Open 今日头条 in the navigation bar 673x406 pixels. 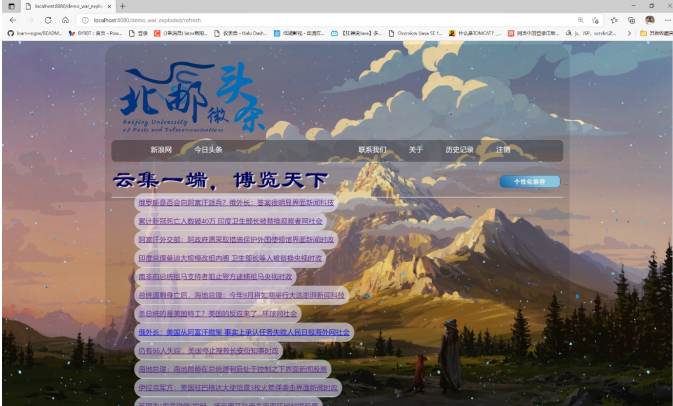208,150
